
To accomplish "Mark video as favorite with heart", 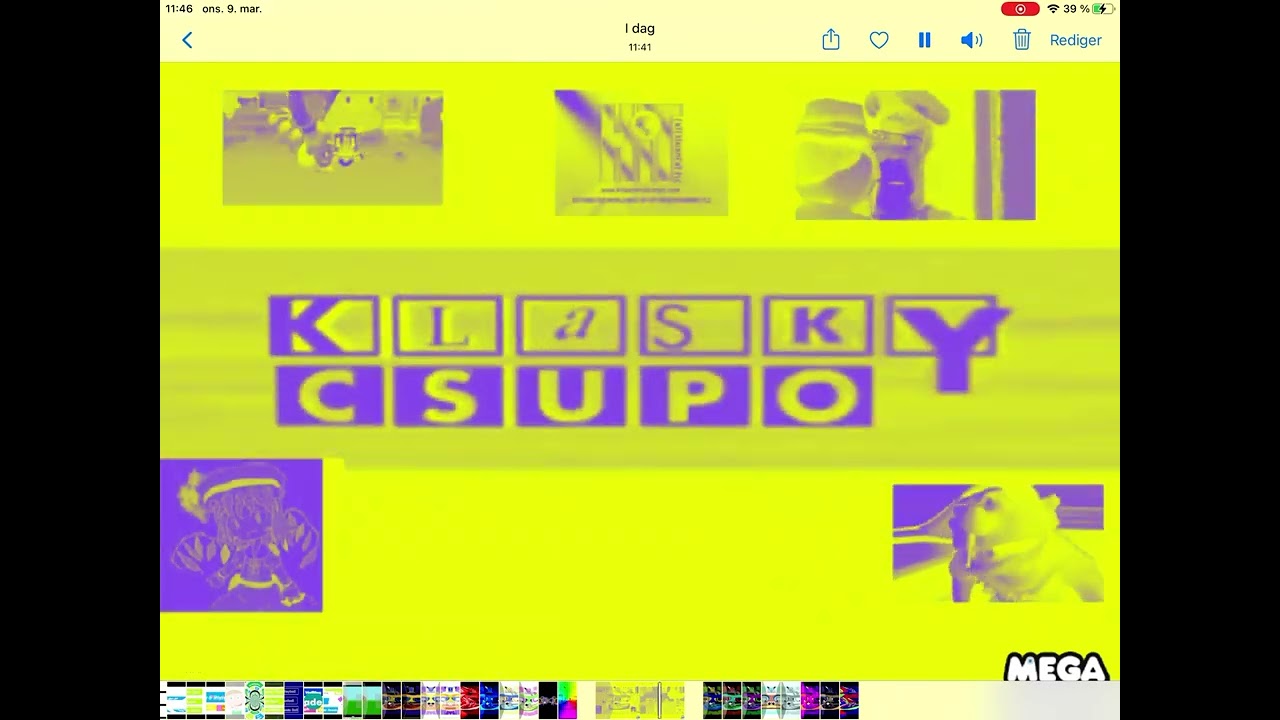I will point(879,40).
